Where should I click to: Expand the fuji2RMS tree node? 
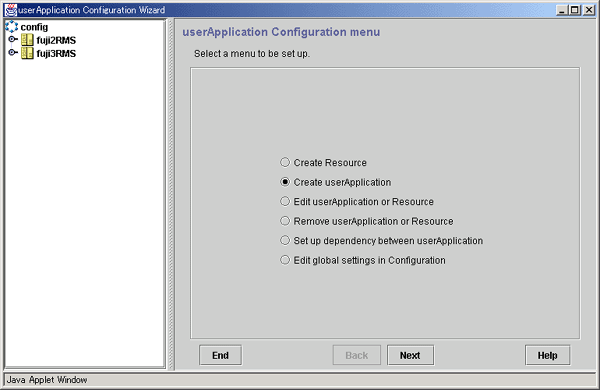[13, 39]
